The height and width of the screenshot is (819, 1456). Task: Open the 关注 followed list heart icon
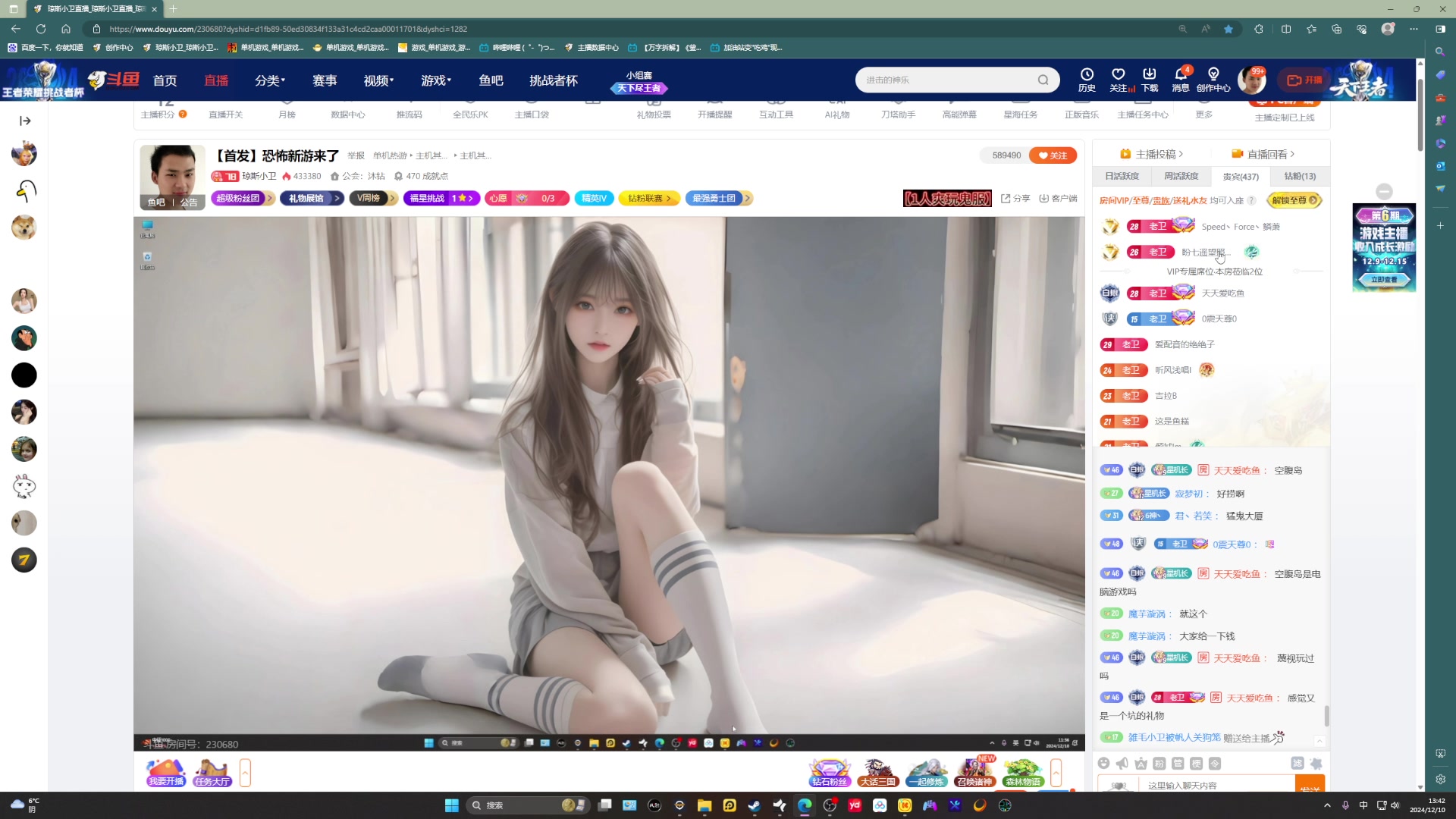(1119, 79)
